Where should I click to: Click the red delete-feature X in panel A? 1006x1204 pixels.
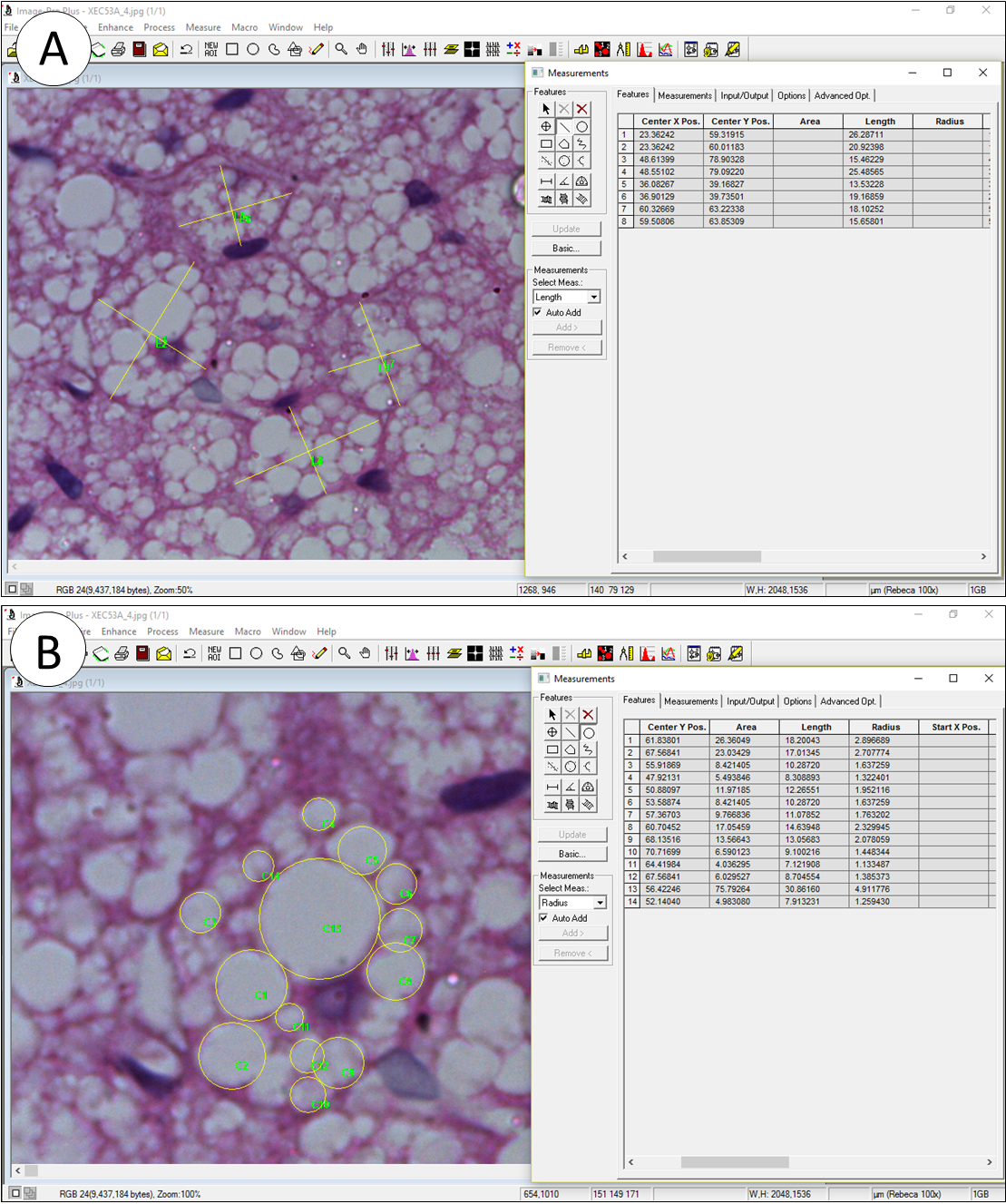581,109
